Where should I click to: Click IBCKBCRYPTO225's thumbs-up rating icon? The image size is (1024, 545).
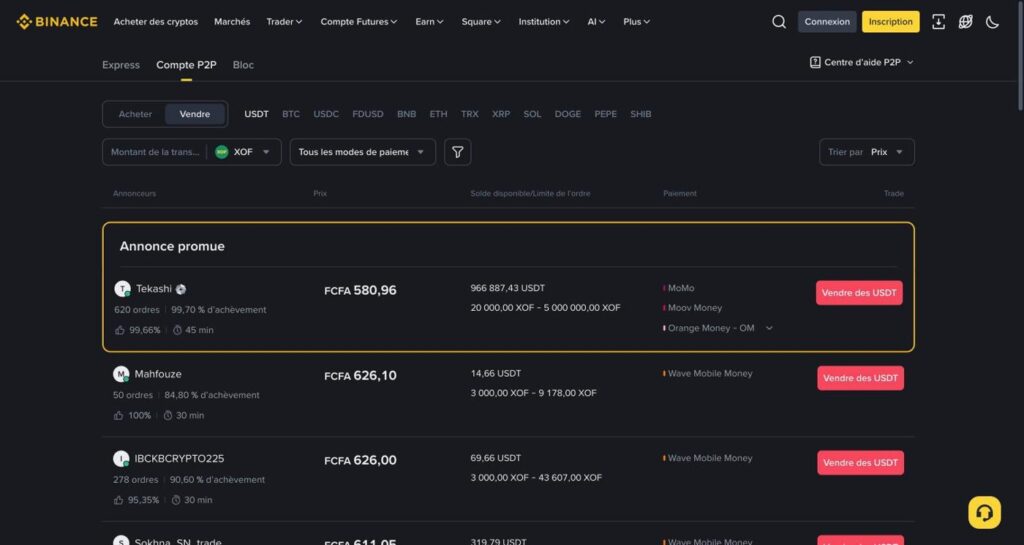point(118,500)
